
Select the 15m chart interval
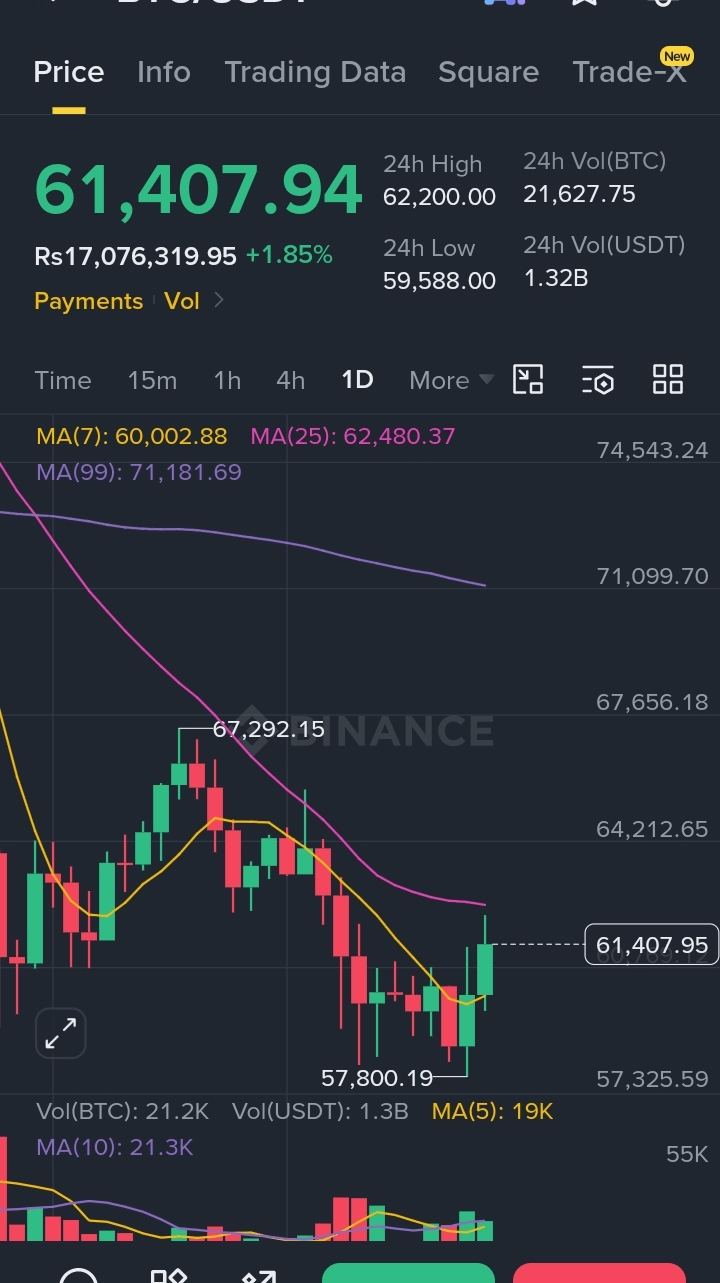[152, 380]
